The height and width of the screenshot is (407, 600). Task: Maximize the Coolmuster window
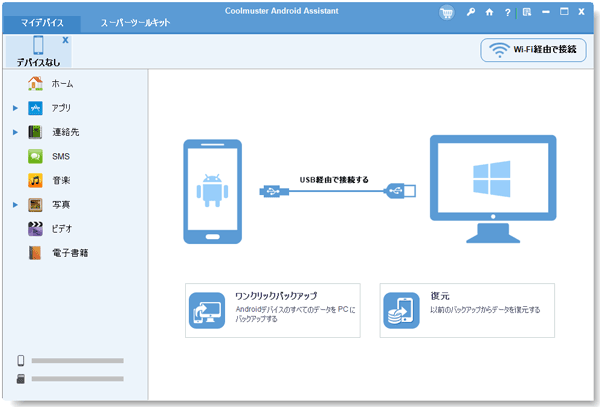coord(564,11)
